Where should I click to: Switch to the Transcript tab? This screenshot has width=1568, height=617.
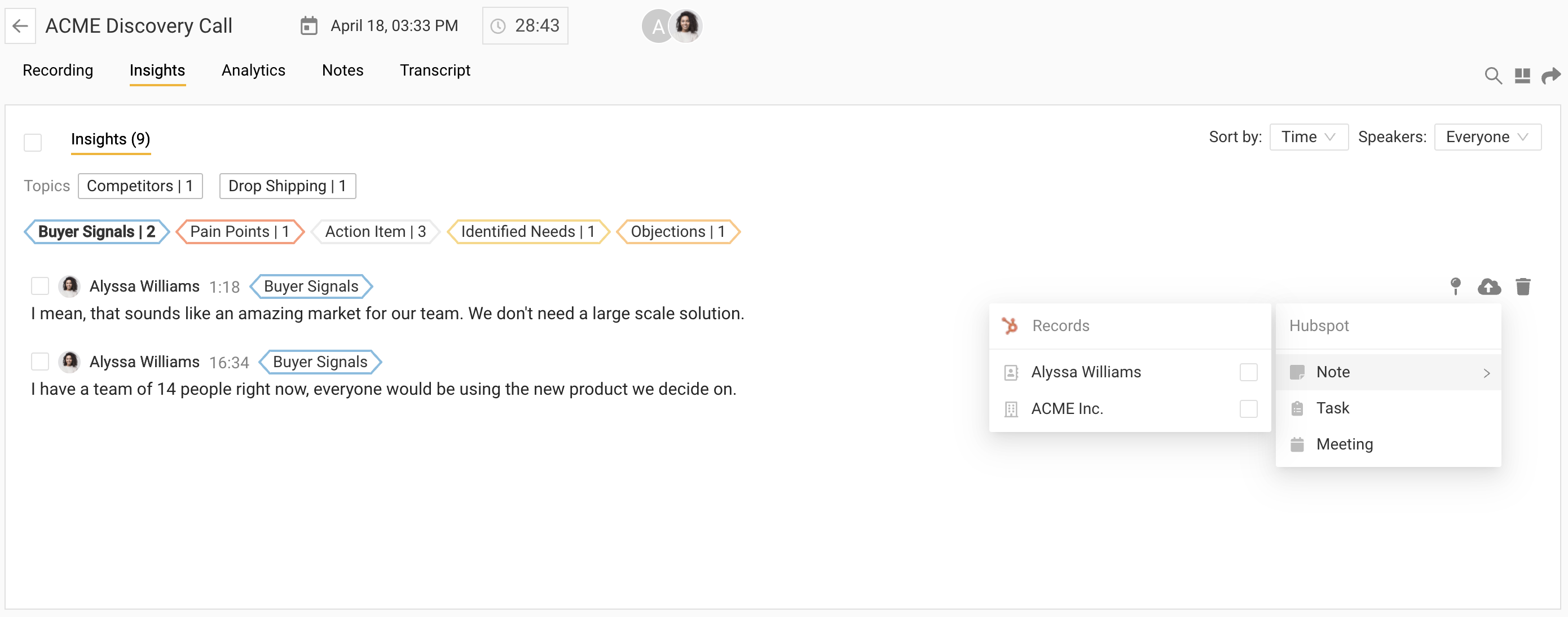[435, 70]
